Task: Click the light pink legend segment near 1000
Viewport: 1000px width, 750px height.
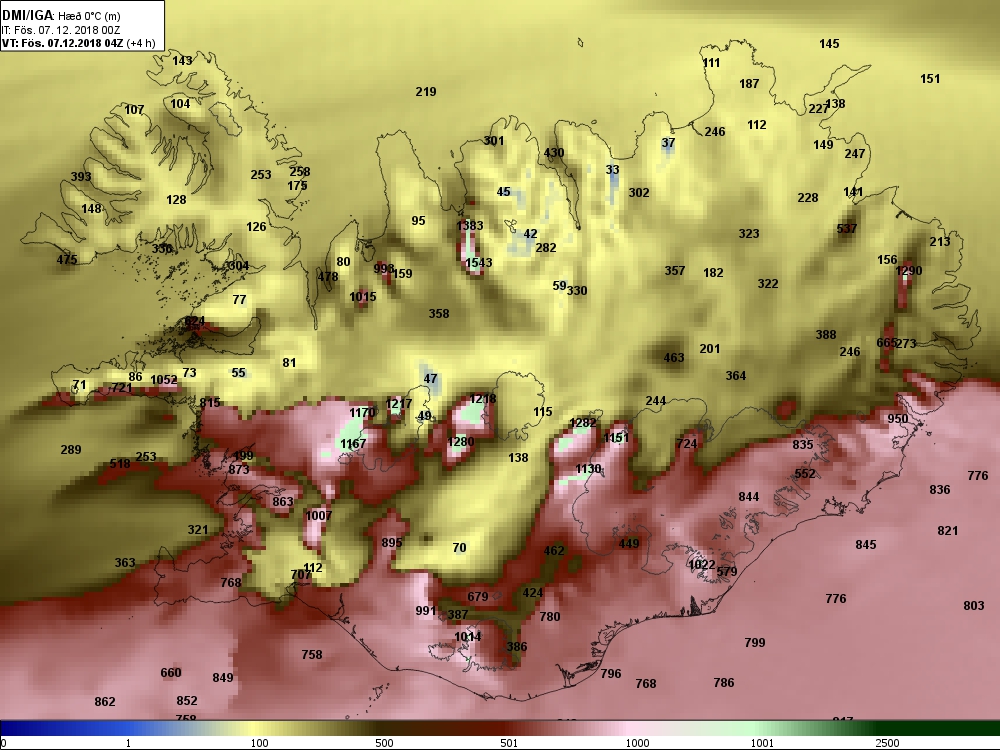Action: (x=631, y=728)
